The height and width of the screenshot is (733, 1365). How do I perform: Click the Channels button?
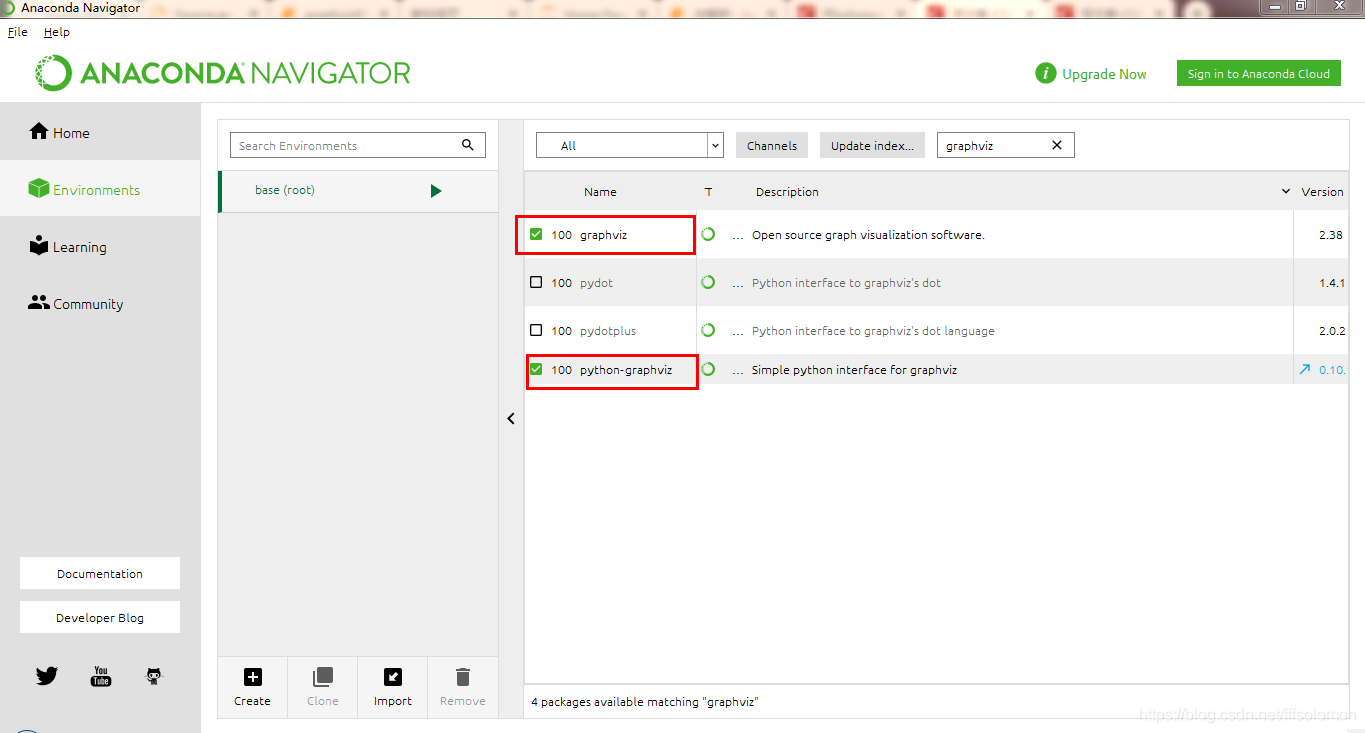(772, 145)
